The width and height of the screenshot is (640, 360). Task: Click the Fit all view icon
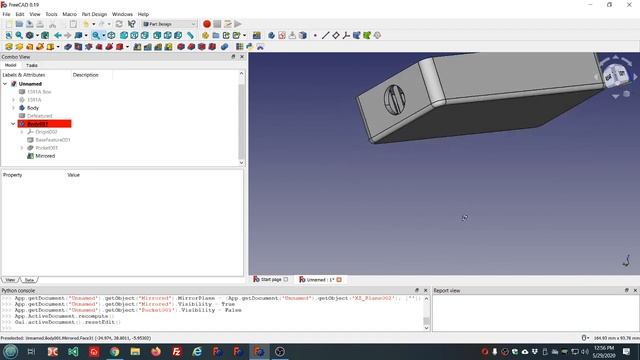(x=9, y=36)
